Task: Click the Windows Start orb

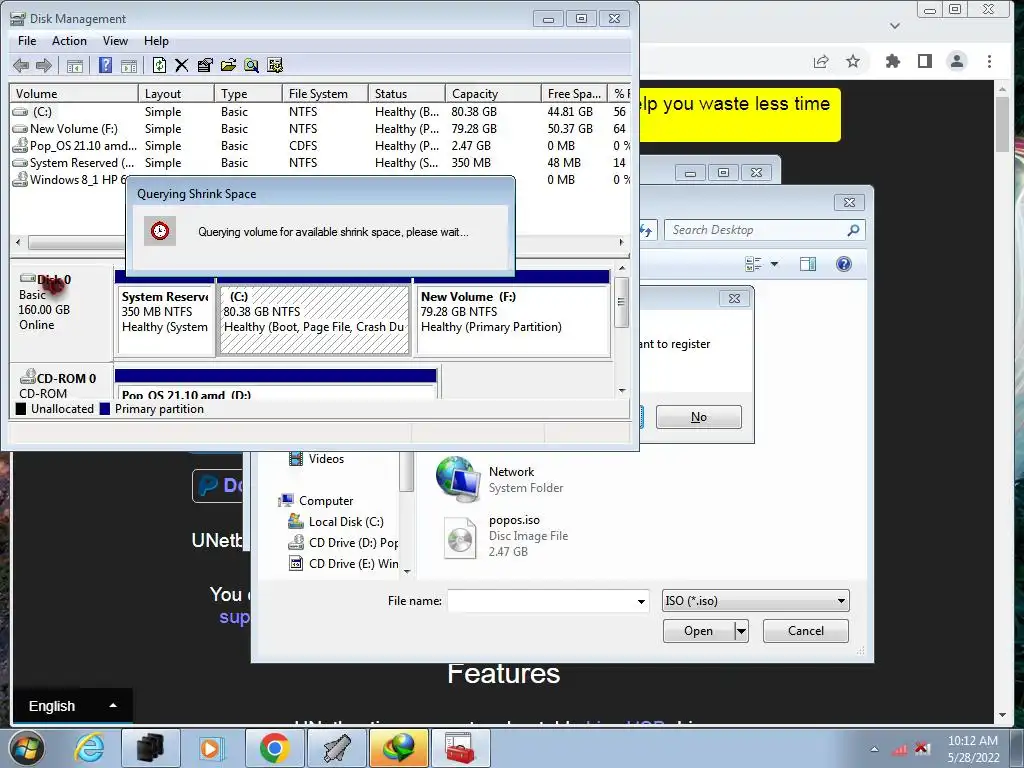Action: click(x=27, y=748)
